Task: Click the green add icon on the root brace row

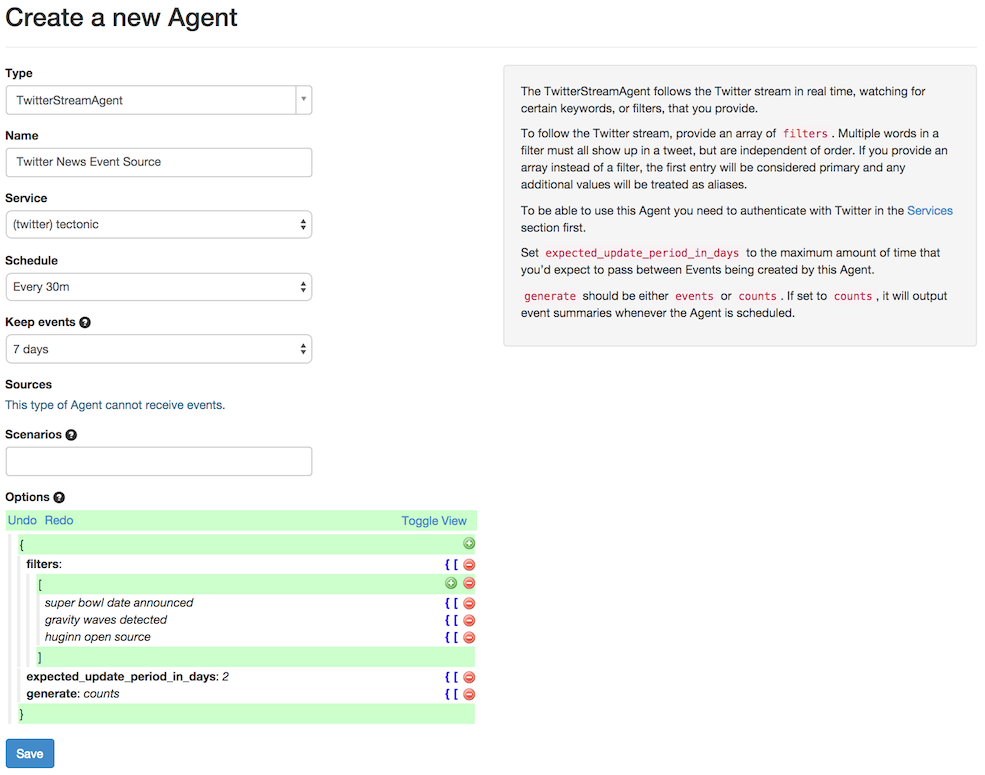Action: pos(469,544)
